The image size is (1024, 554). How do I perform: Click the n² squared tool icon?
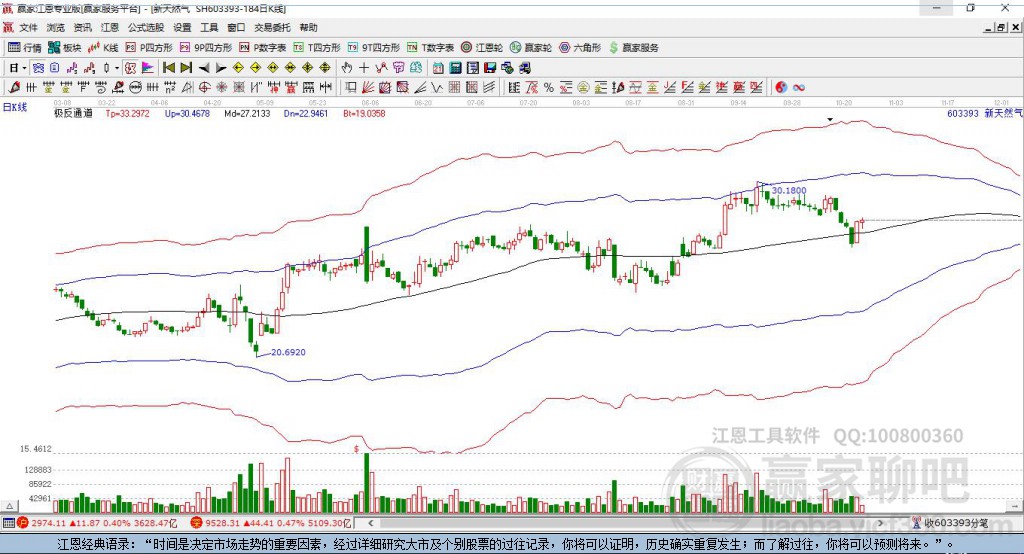tap(170, 88)
